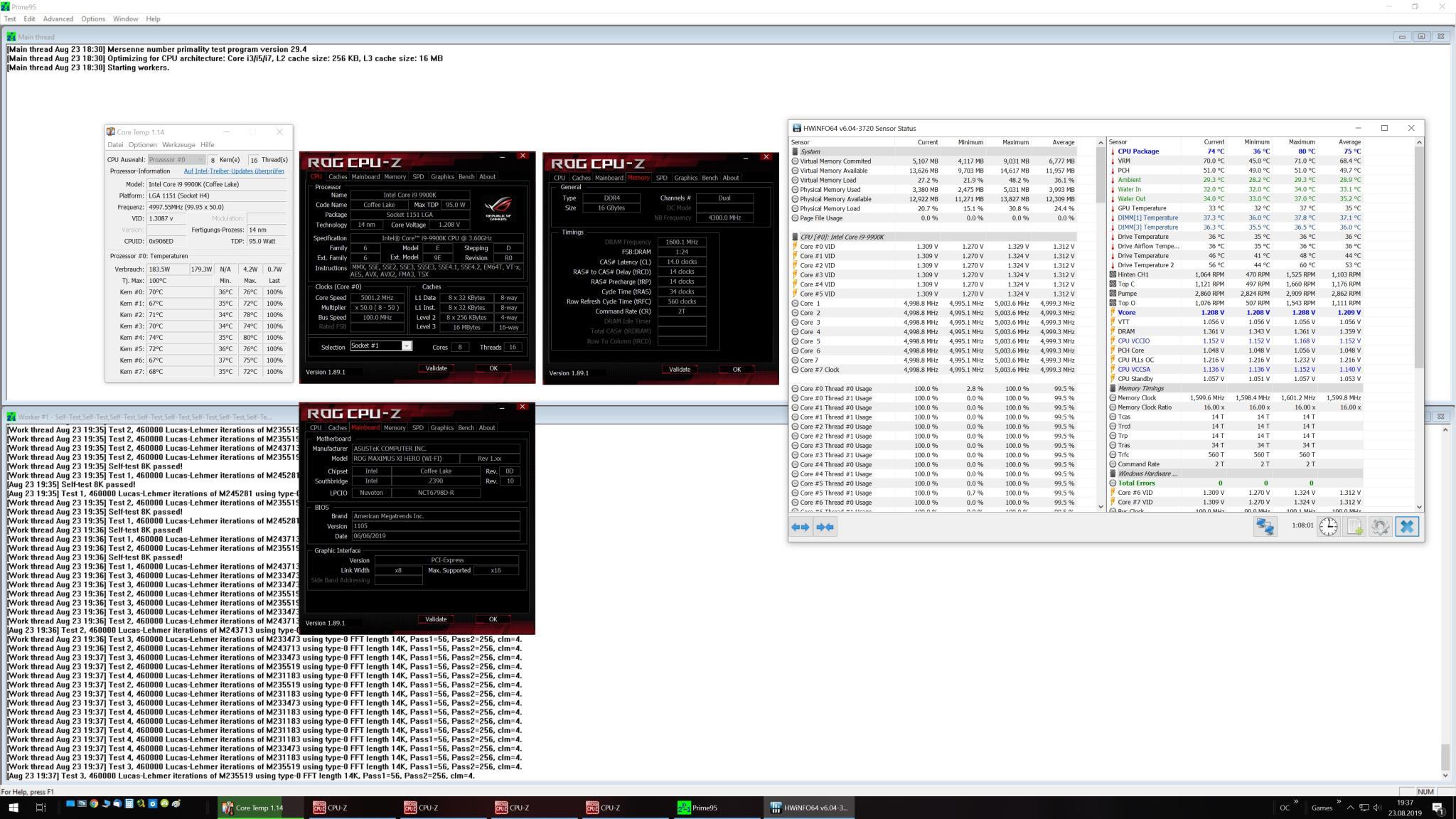1456x819 pixels.
Task: Open Windows Start menu
Action: click(x=13, y=807)
